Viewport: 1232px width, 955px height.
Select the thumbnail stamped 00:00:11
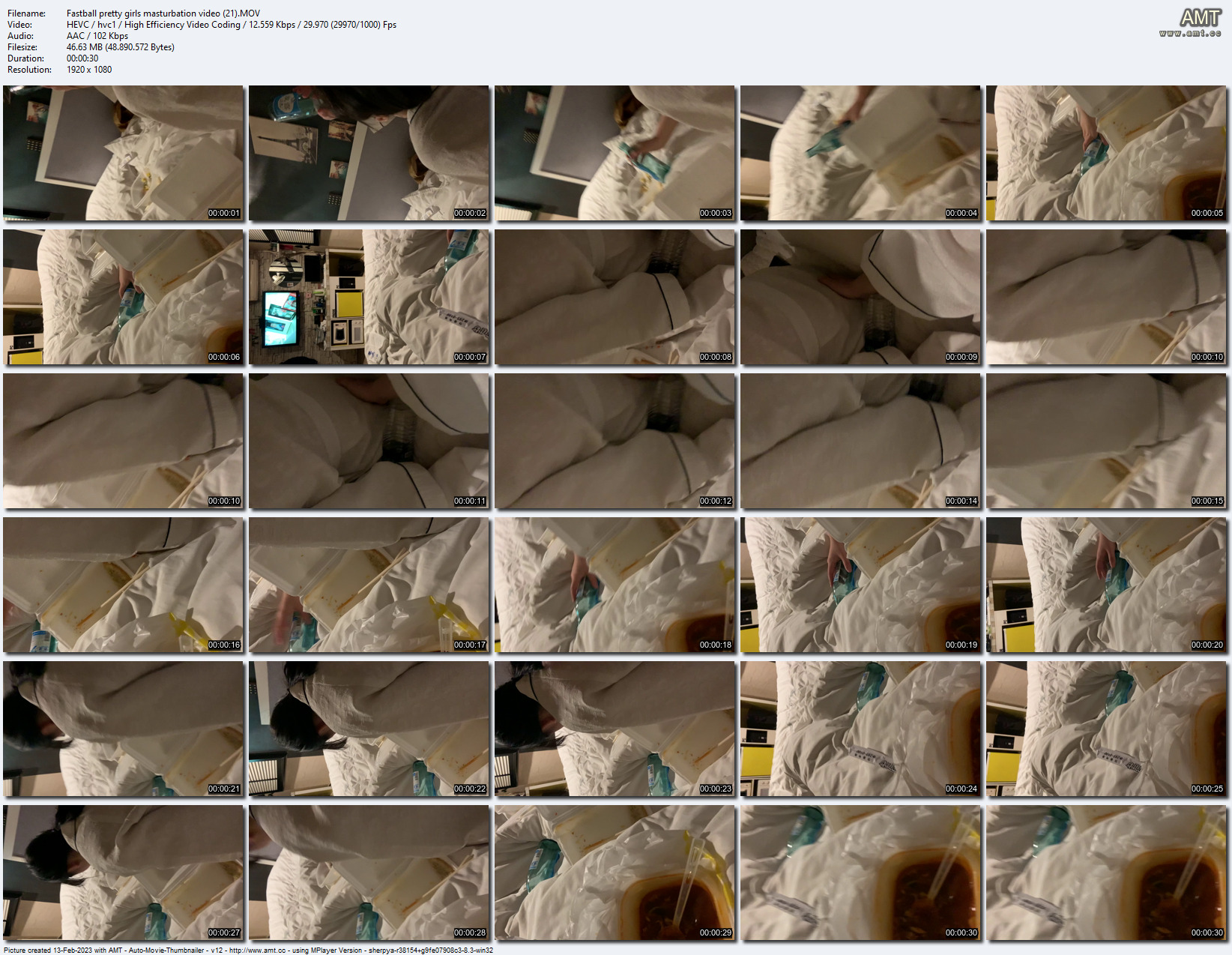(369, 441)
